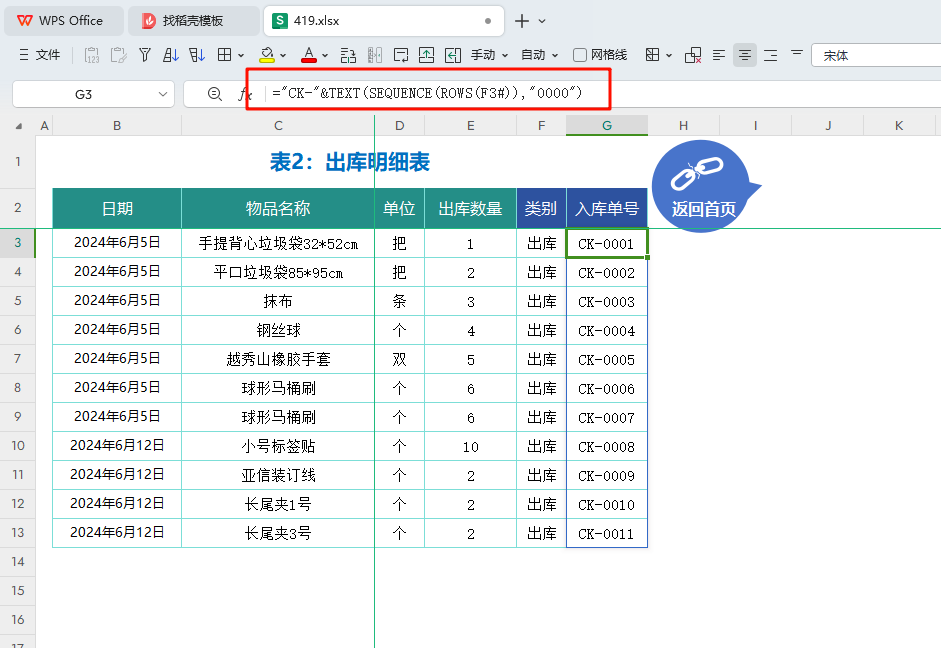Open a new tab with plus button

coord(522,21)
